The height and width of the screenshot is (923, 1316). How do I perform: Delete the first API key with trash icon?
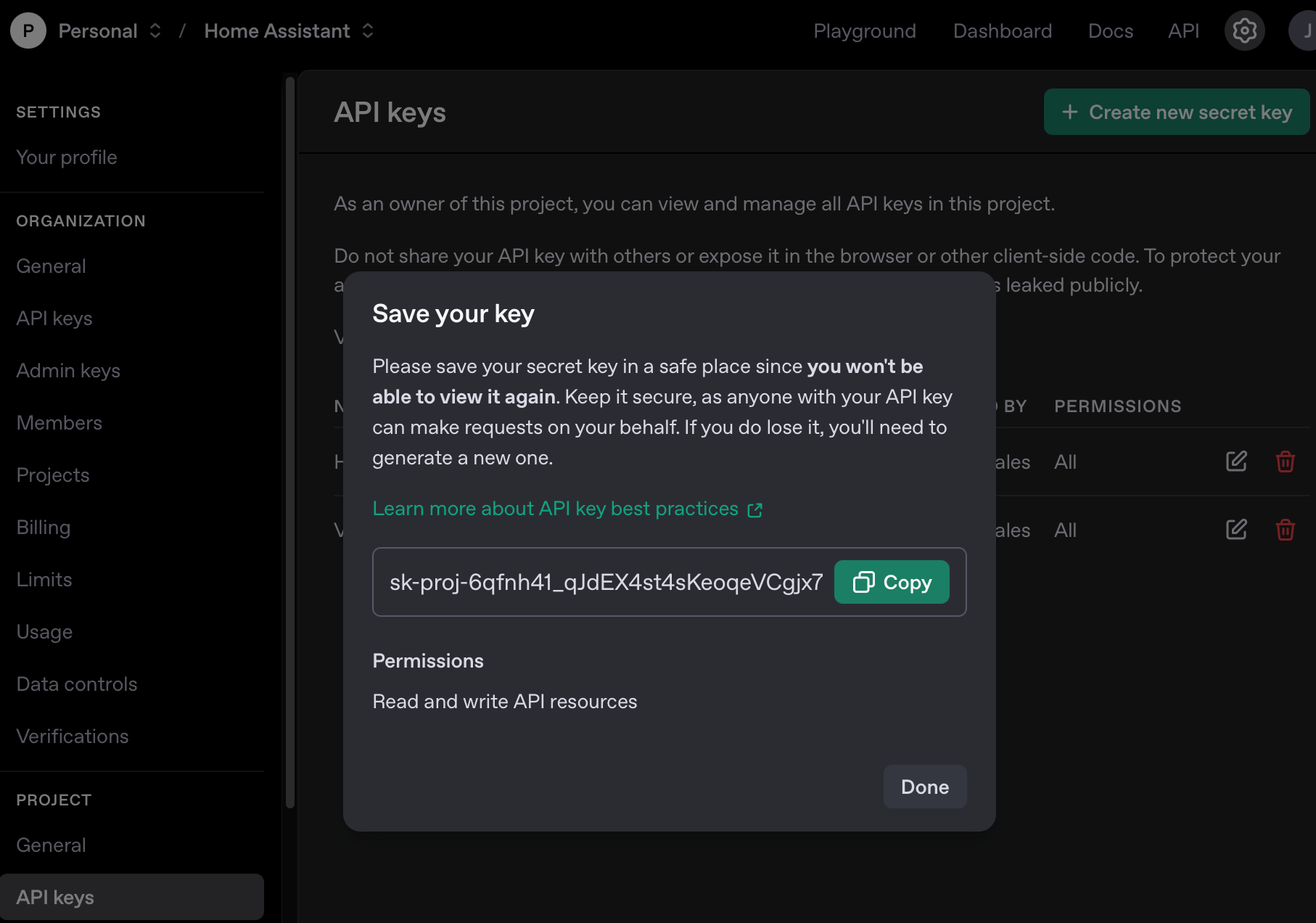pyautogui.click(x=1285, y=461)
